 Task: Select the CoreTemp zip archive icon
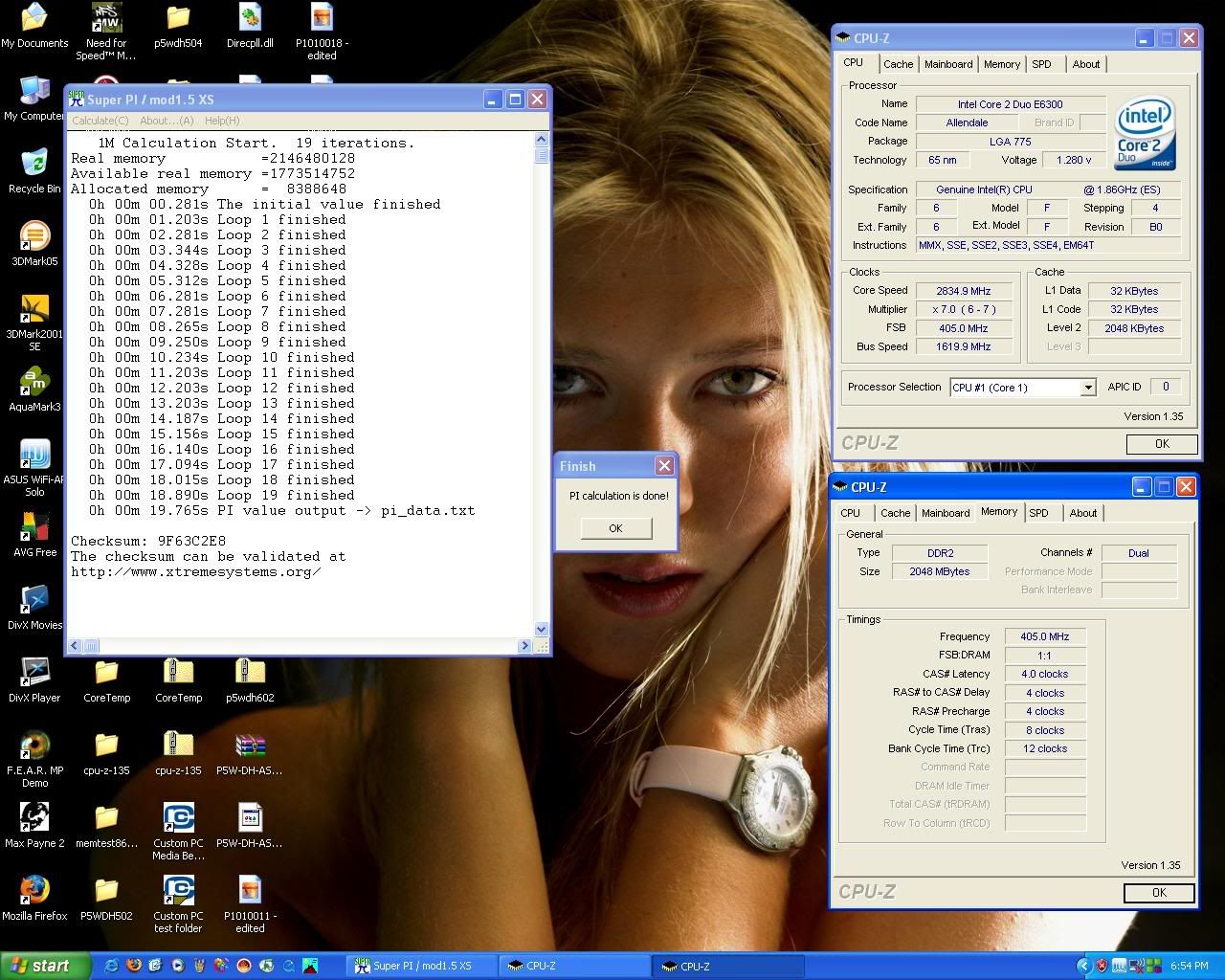[178, 679]
